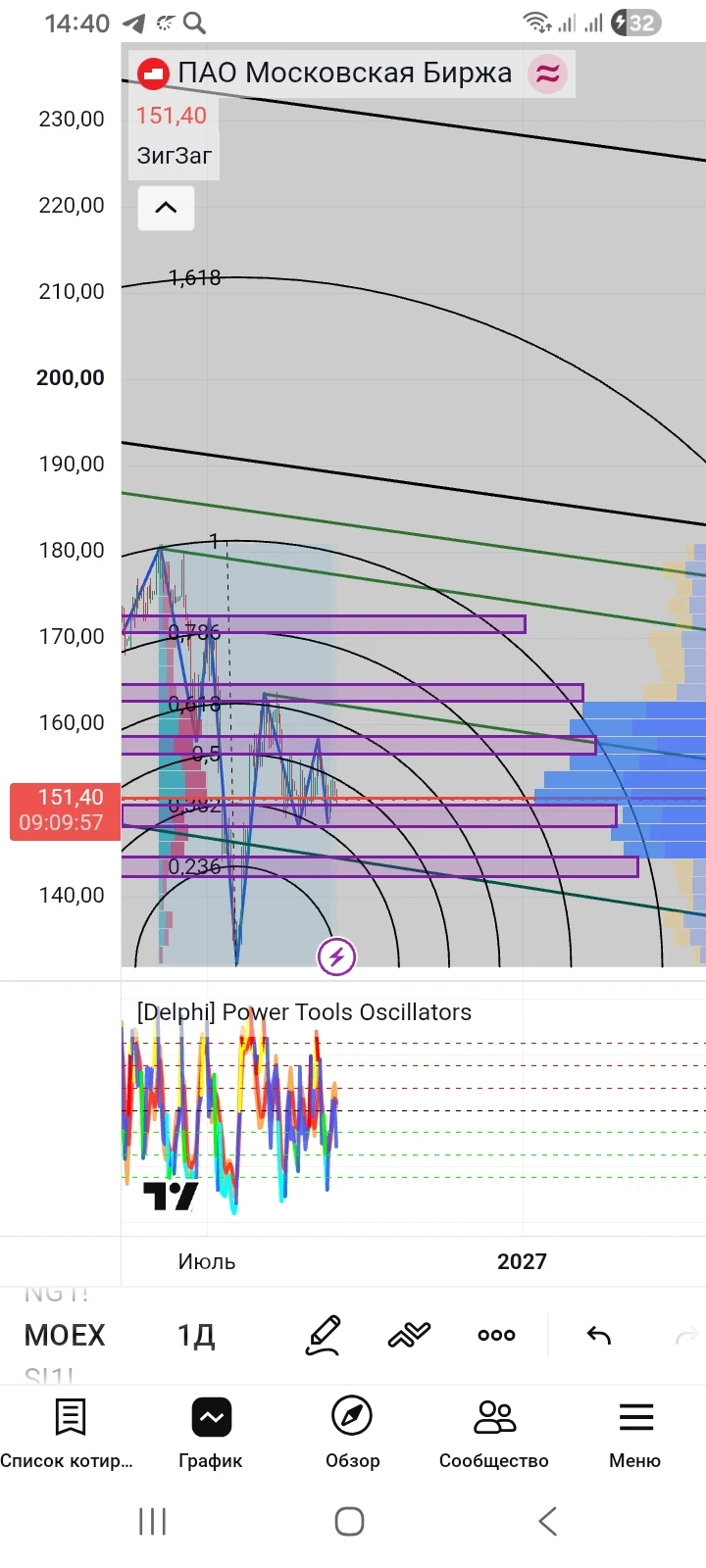
Task: Select the ЗигЗаг indicator label
Action: point(174,156)
